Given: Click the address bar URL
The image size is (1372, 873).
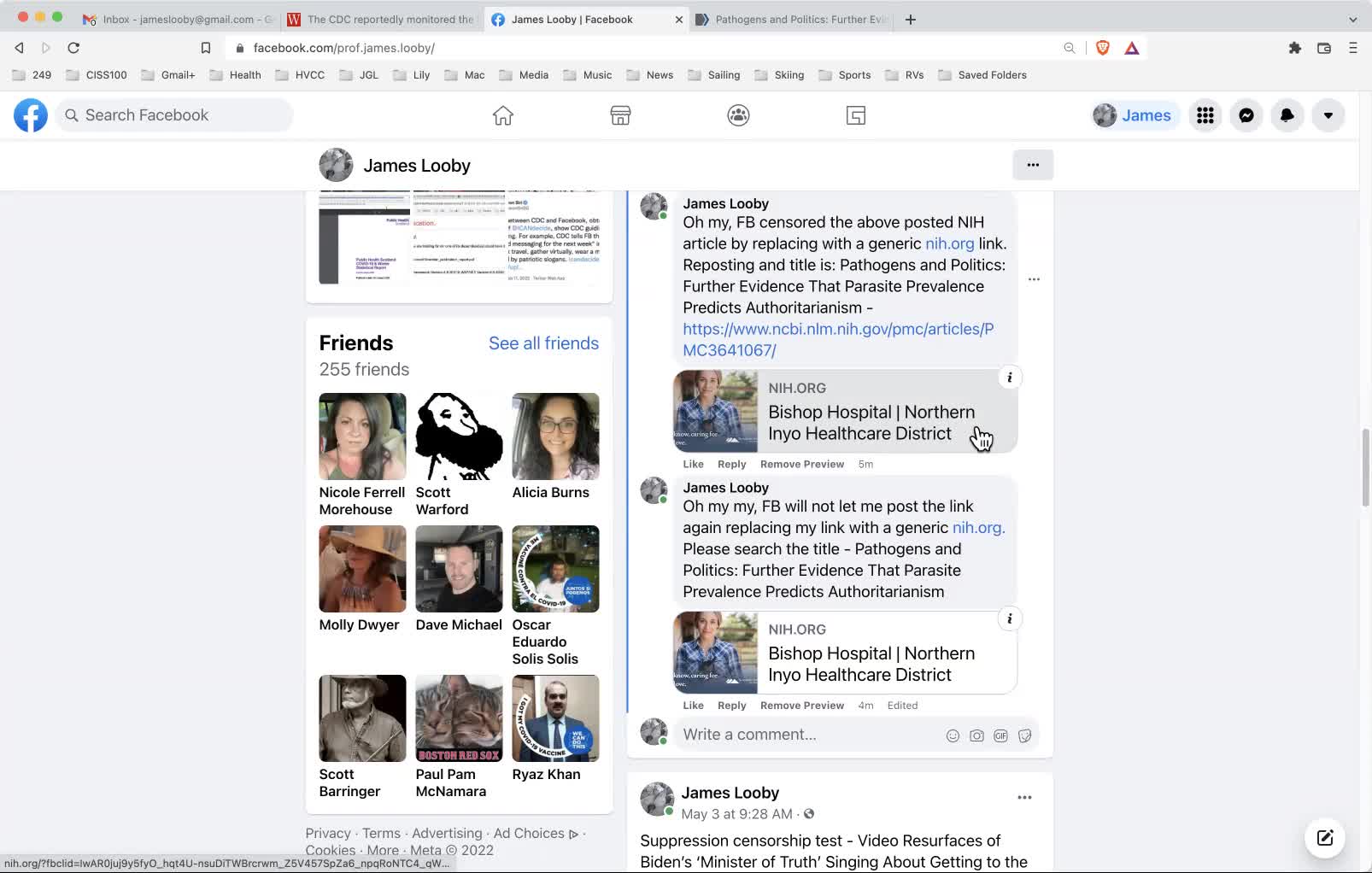Looking at the screenshot, I should (344, 48).
